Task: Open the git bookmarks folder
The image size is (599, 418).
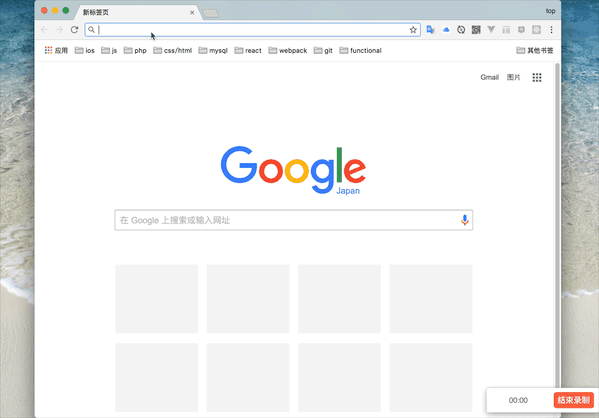Action: point(323,50)
